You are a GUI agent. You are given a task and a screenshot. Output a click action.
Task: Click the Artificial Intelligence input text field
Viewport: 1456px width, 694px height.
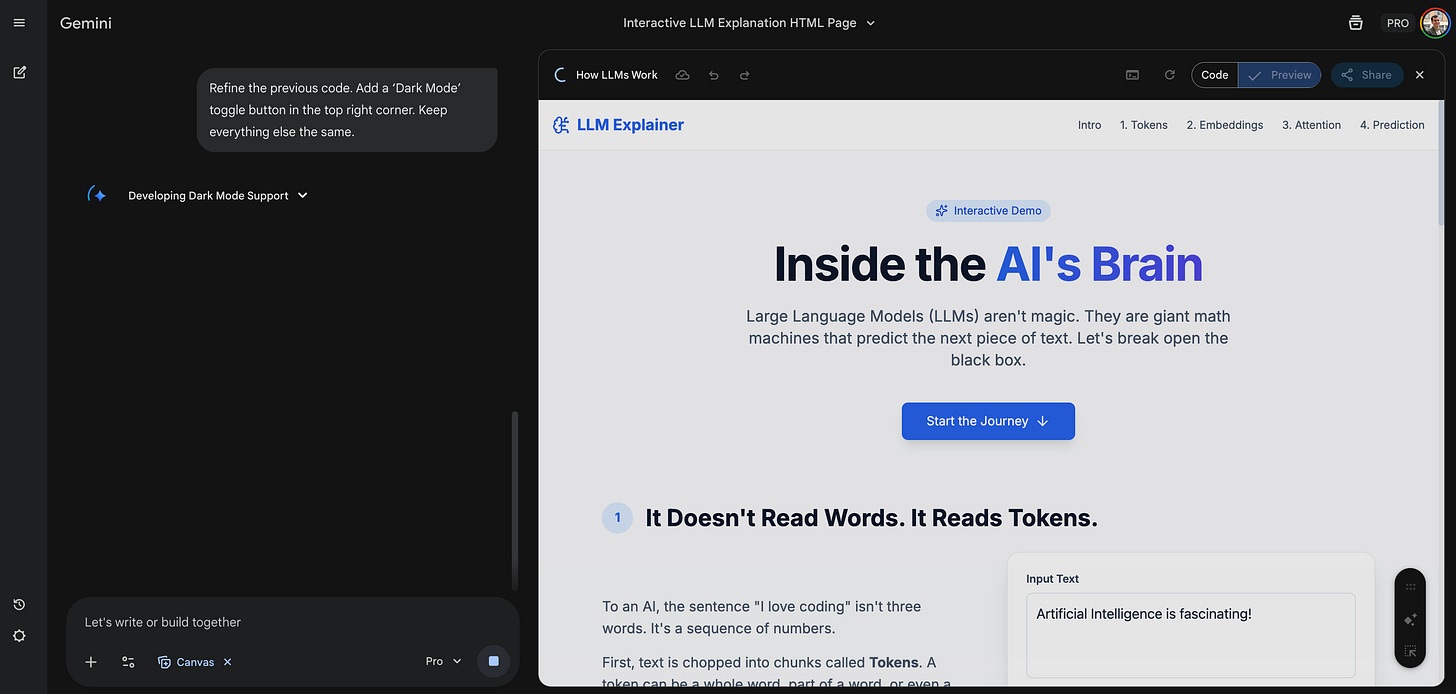[x=1190, y=635]
